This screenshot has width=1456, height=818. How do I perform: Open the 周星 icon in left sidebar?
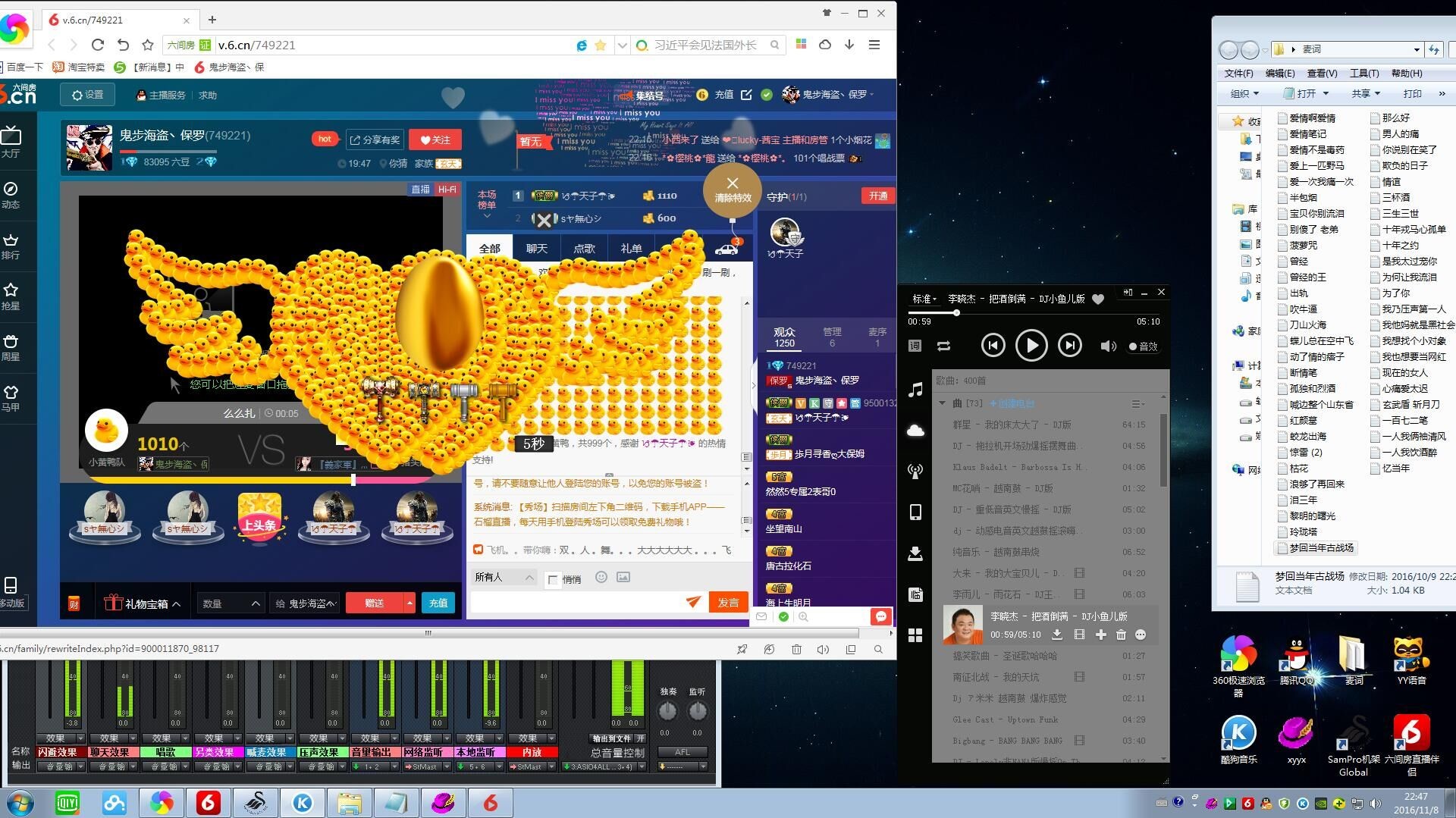click(11, 347)
